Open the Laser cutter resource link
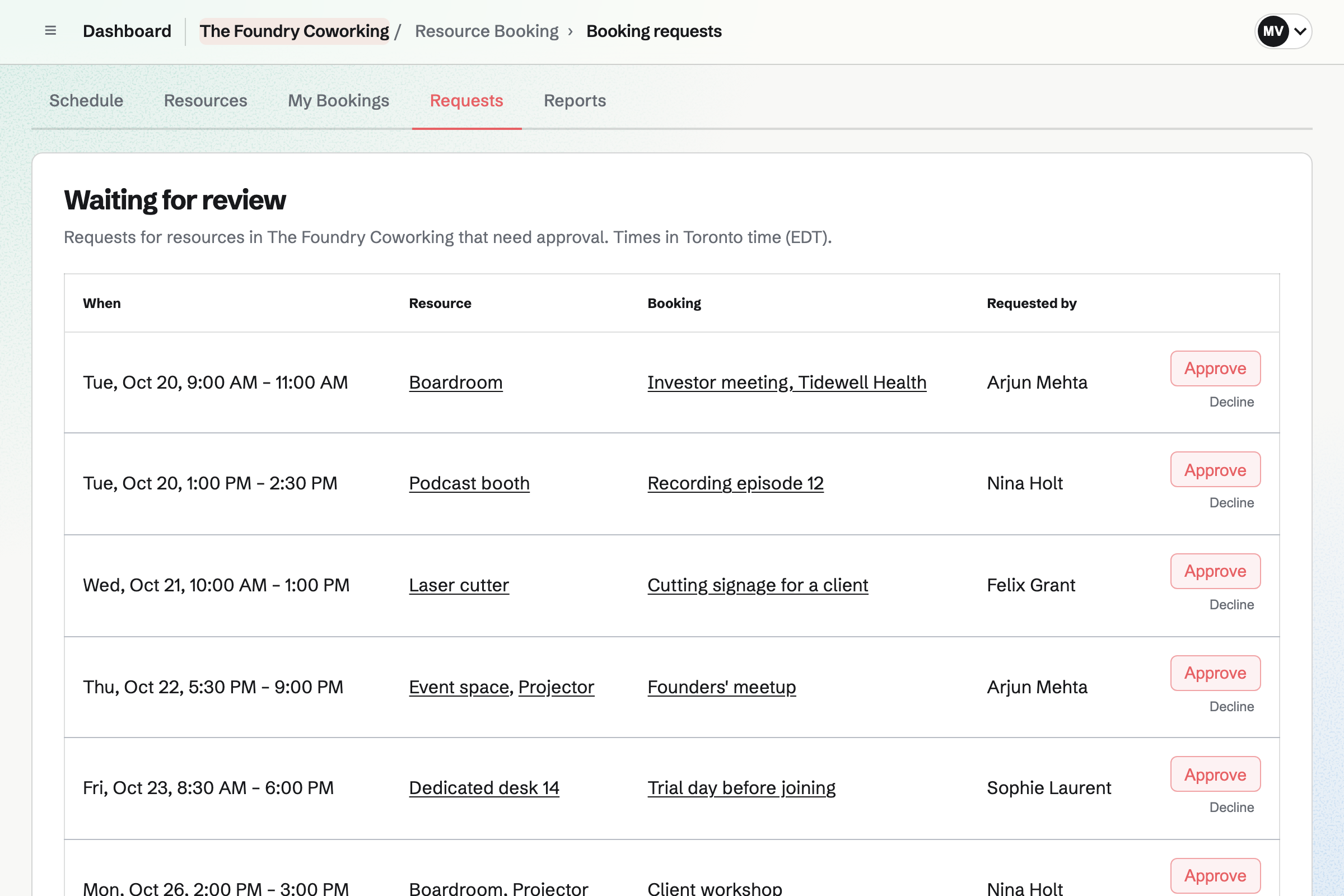Screen dimensions: 1344x896 459,585
